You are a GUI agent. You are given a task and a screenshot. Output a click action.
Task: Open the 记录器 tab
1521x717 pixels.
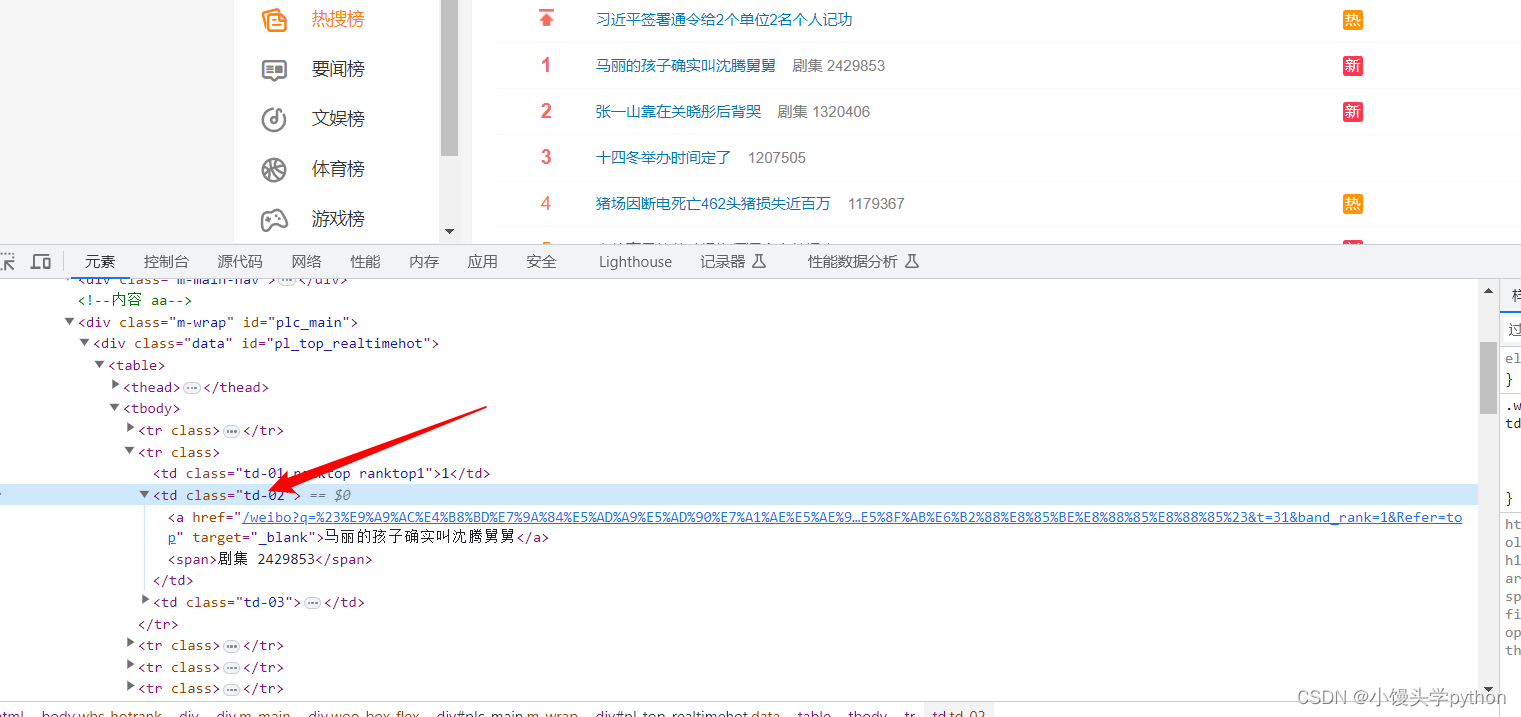tap(723, 262)
